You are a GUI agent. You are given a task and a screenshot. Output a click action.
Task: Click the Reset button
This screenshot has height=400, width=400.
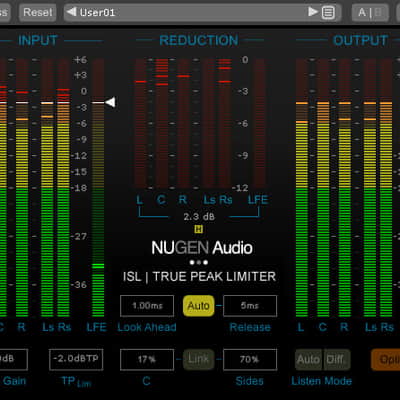click(37, 13)
